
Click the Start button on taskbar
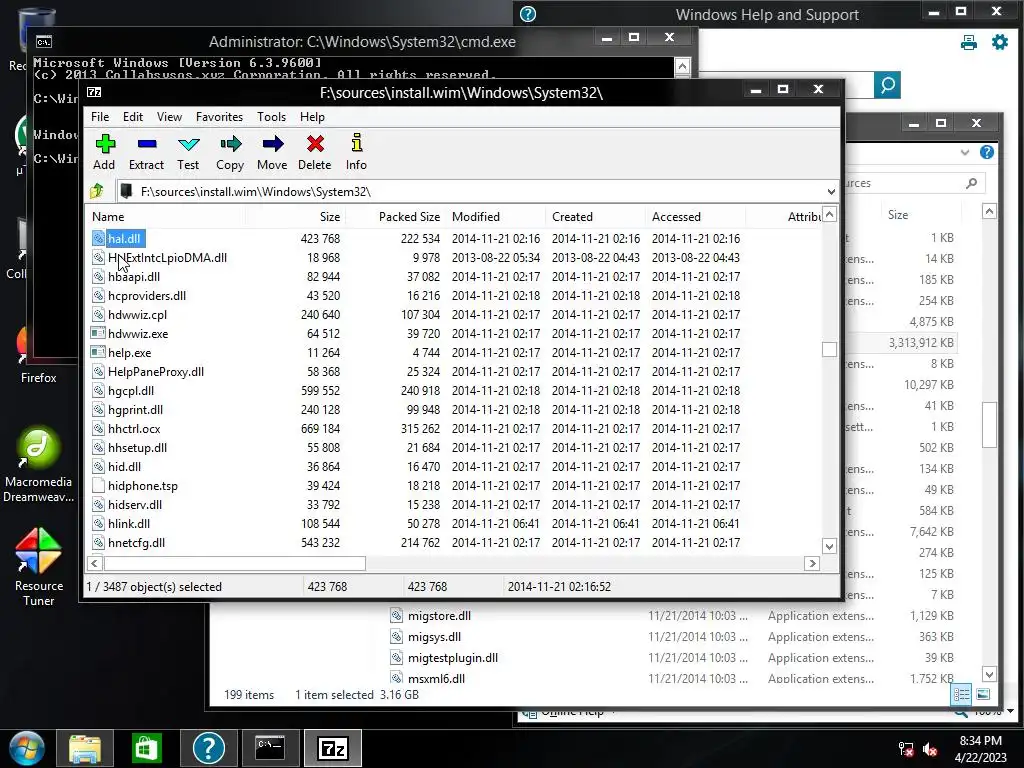click(27, 748)
